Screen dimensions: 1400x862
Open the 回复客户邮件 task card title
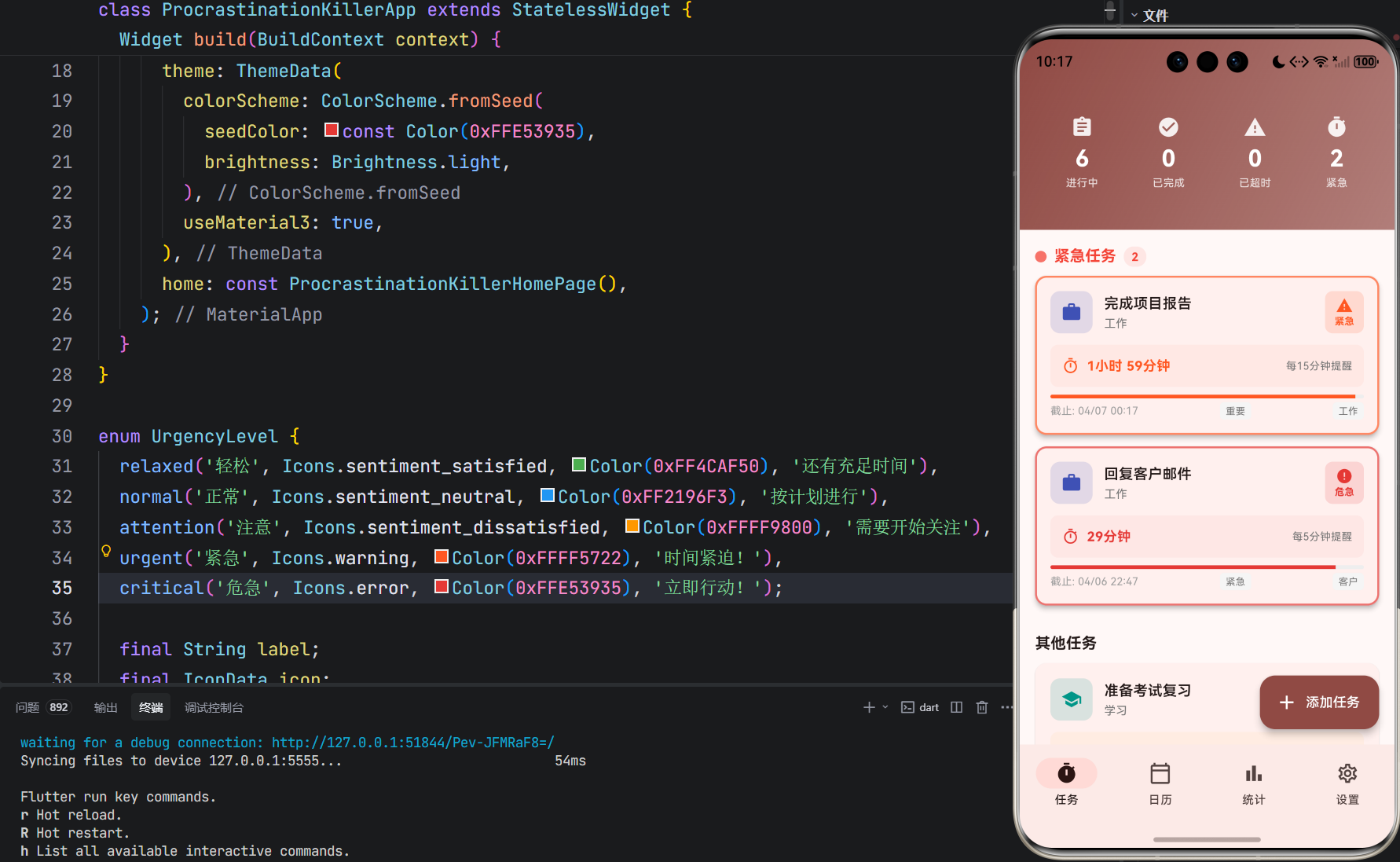coord(1148,474)
